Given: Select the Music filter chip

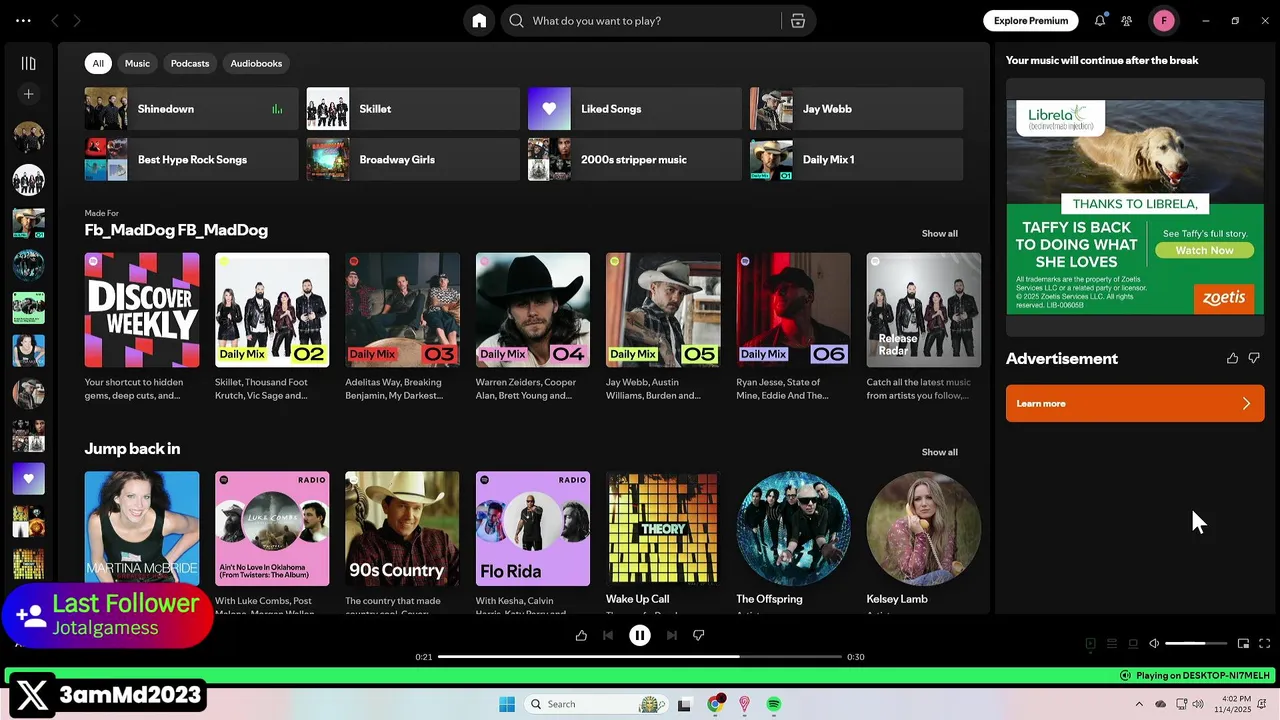Looking at the screenshot, I should tap(137, 63).
